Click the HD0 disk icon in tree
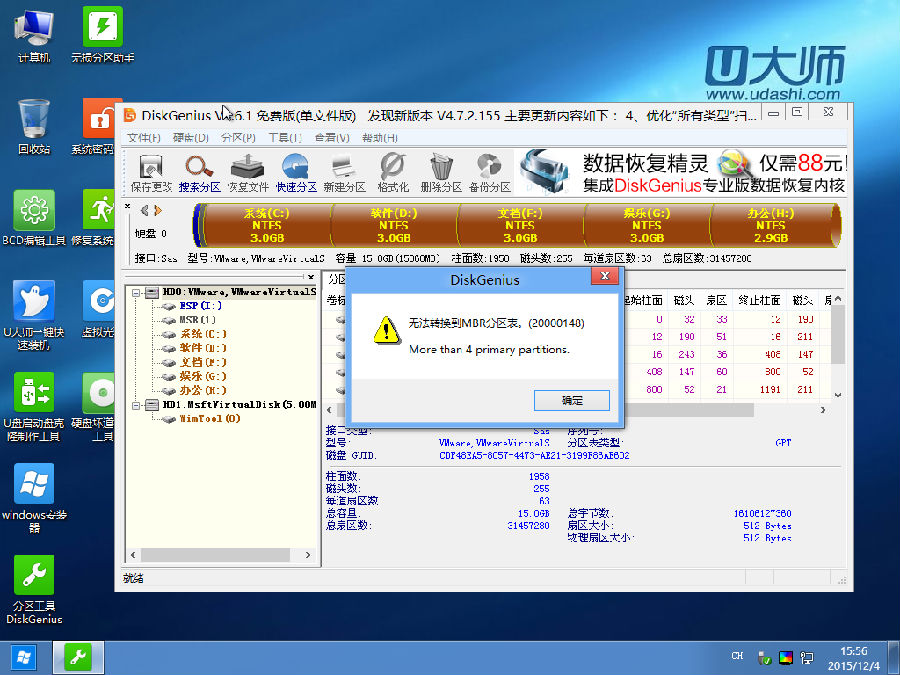The width and height of the screenshot is (900, 675). [x=152, y=293]
